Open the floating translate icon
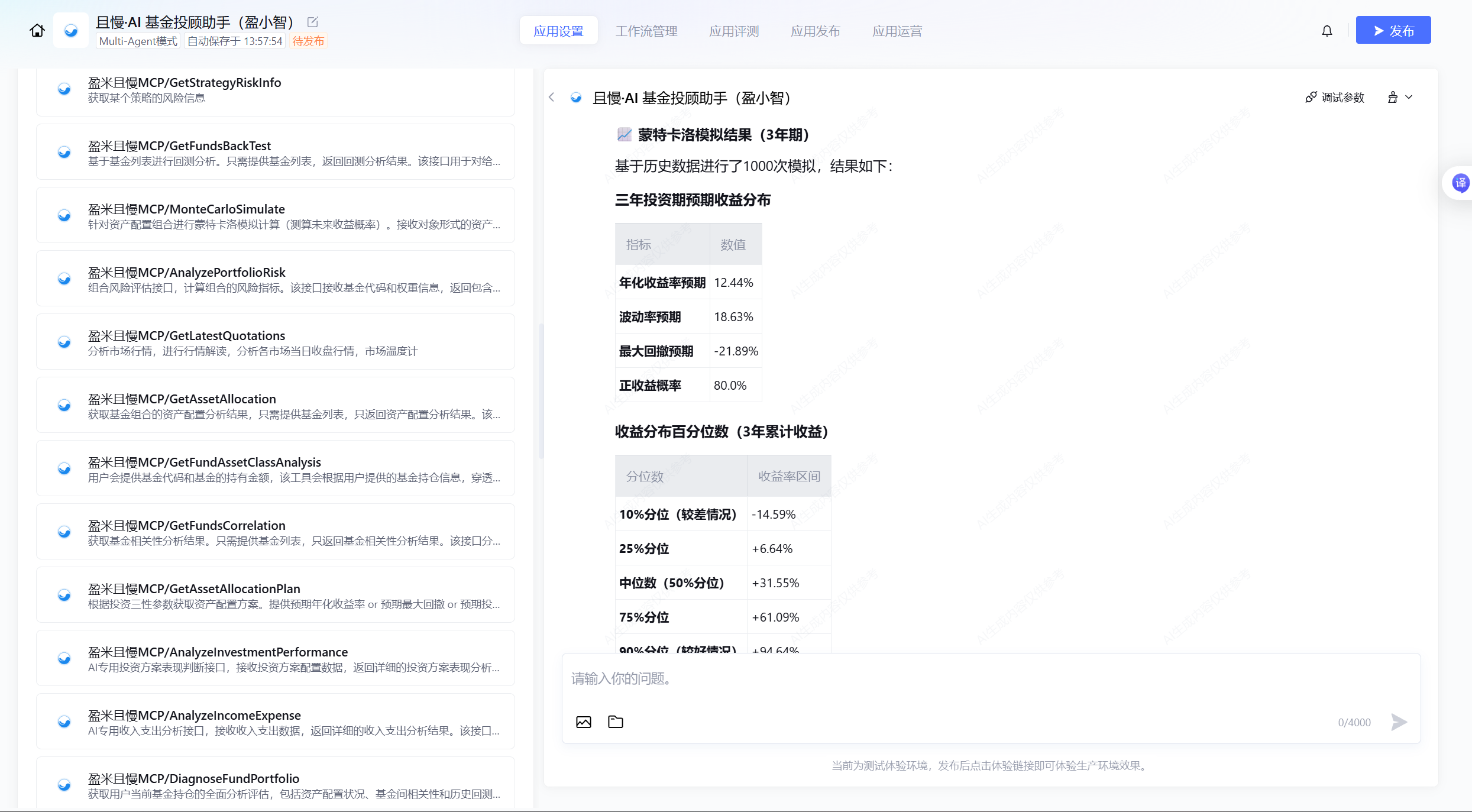1472x812 pixels. point(1460,183)
